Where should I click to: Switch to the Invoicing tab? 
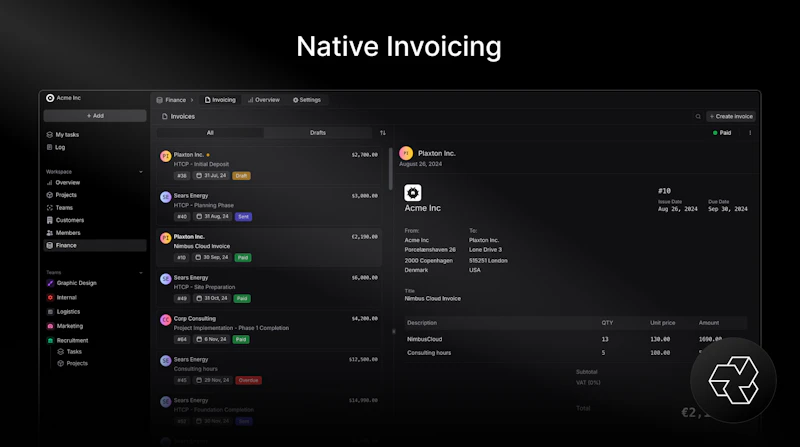220,100
